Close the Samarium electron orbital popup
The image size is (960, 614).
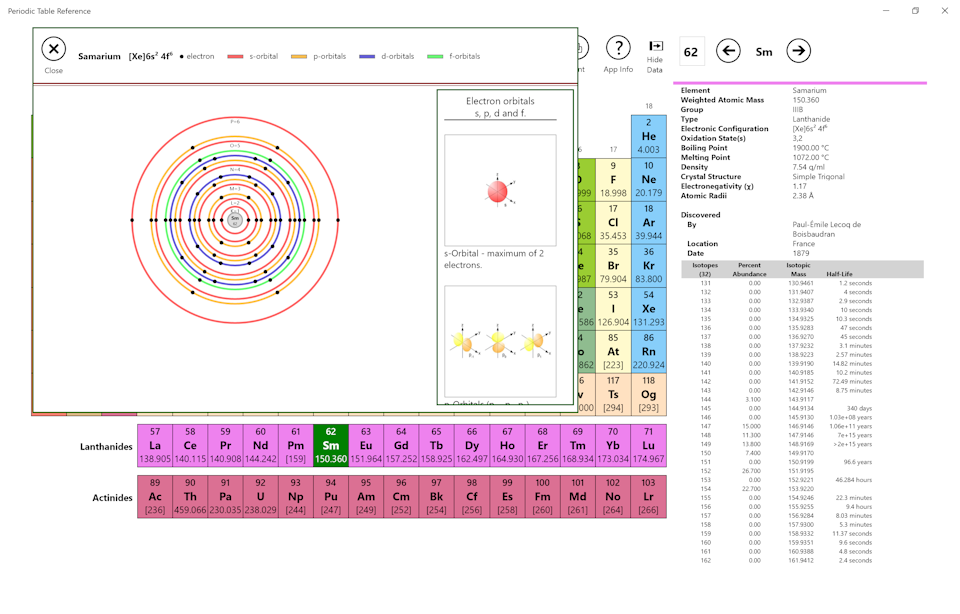point(54,49)
